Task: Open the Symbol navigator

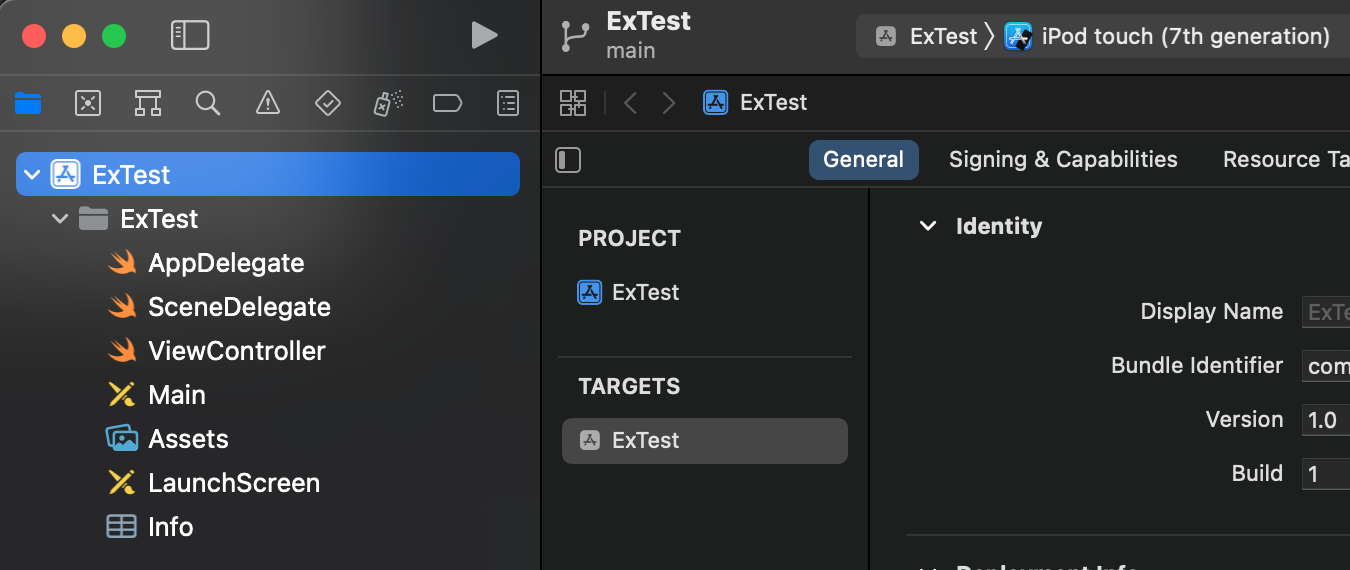Action: click(148, 103)
